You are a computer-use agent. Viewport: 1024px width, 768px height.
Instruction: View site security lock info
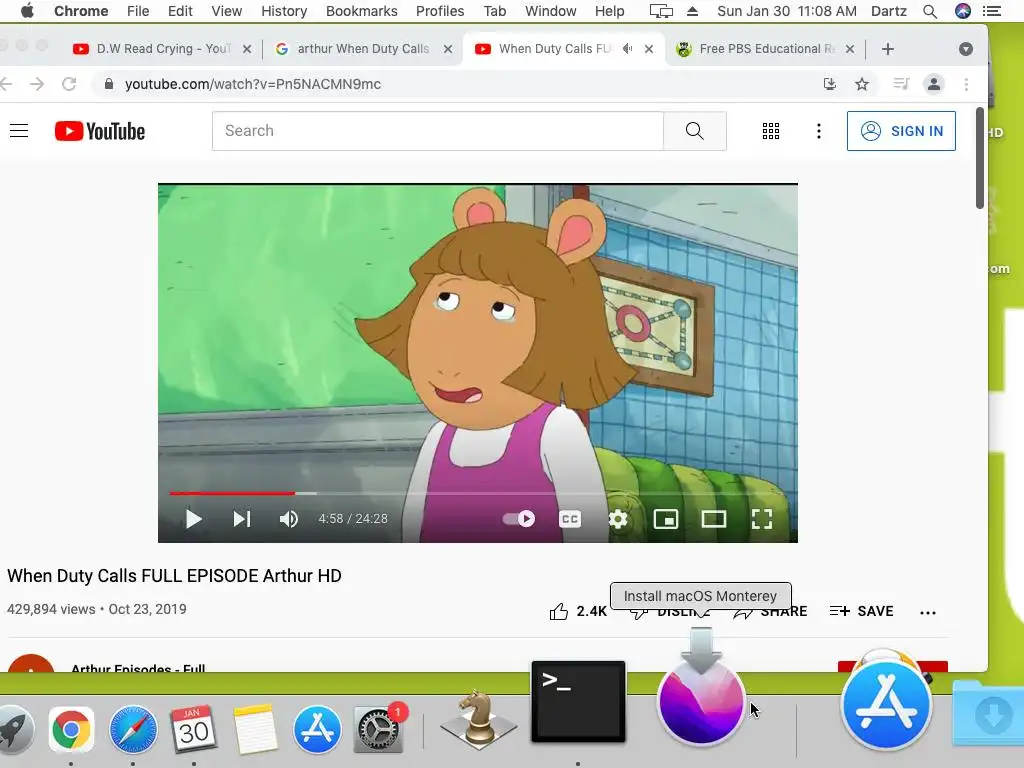pos(109,84)
